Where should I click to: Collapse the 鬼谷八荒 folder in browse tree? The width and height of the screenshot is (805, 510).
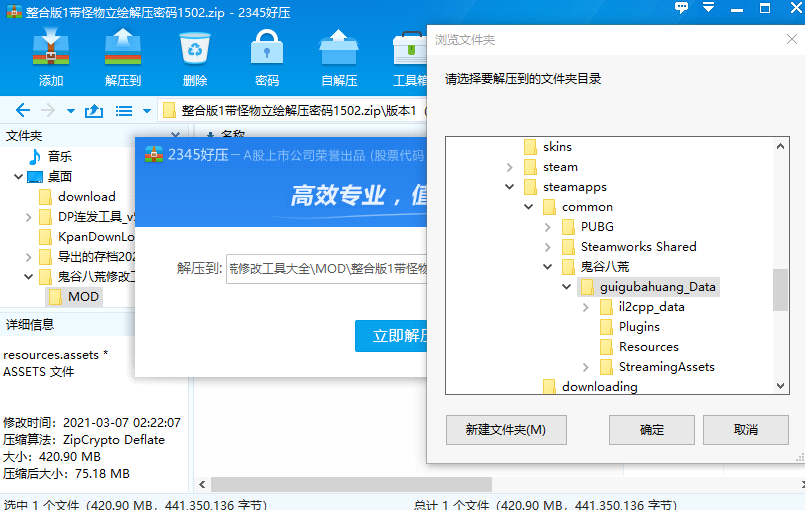point(547,267)
